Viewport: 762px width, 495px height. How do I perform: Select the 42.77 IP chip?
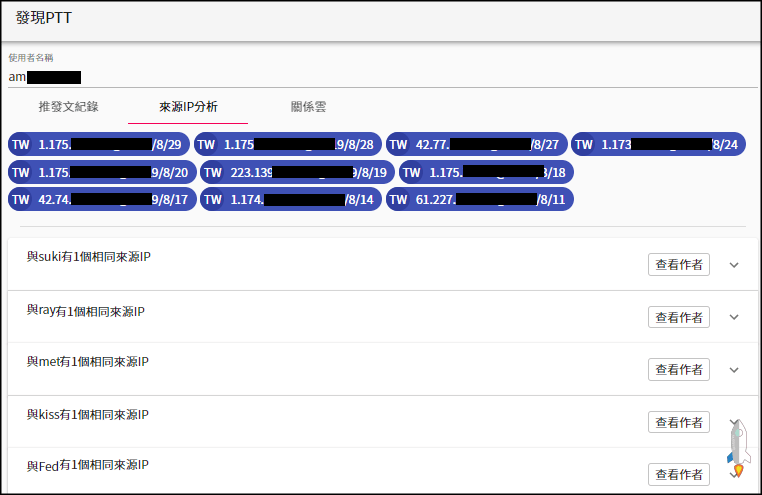click(477, 144)
